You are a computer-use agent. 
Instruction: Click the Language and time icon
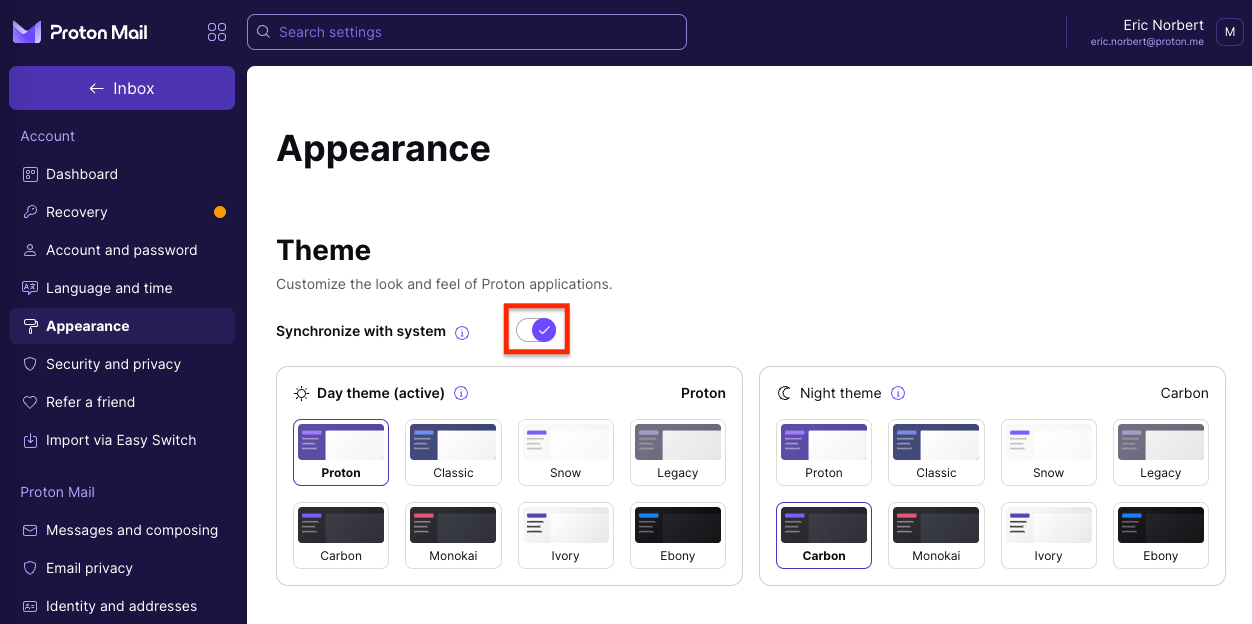pyautogui.click(x=30, y=288)
